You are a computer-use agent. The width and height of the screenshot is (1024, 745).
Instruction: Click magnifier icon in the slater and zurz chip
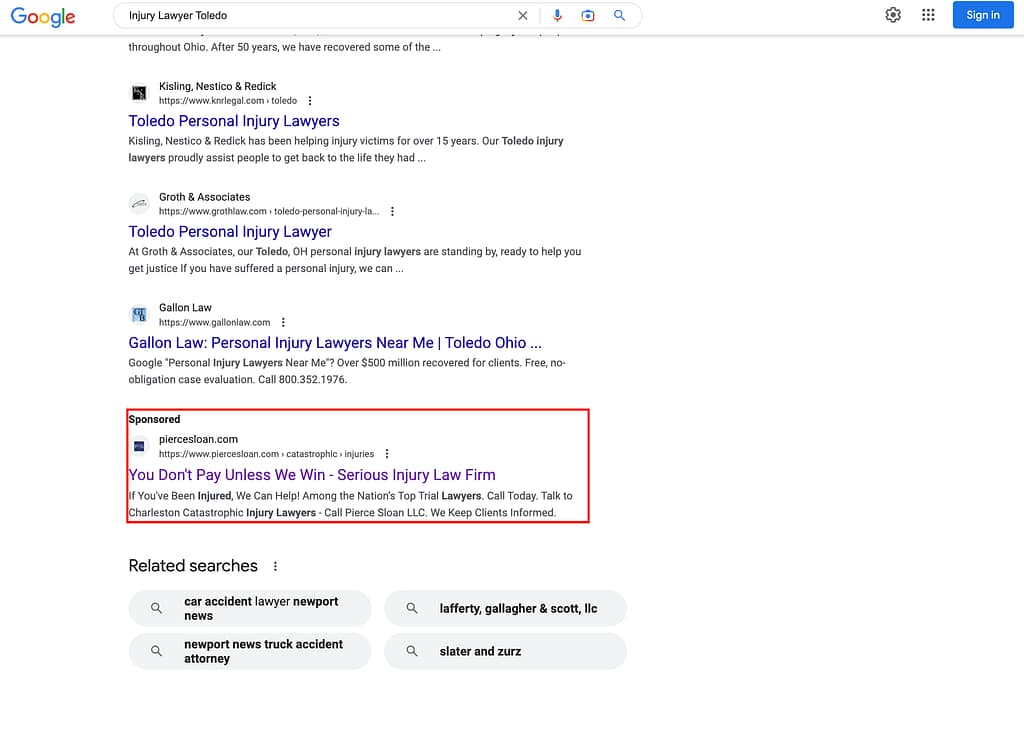coord(412,651)
